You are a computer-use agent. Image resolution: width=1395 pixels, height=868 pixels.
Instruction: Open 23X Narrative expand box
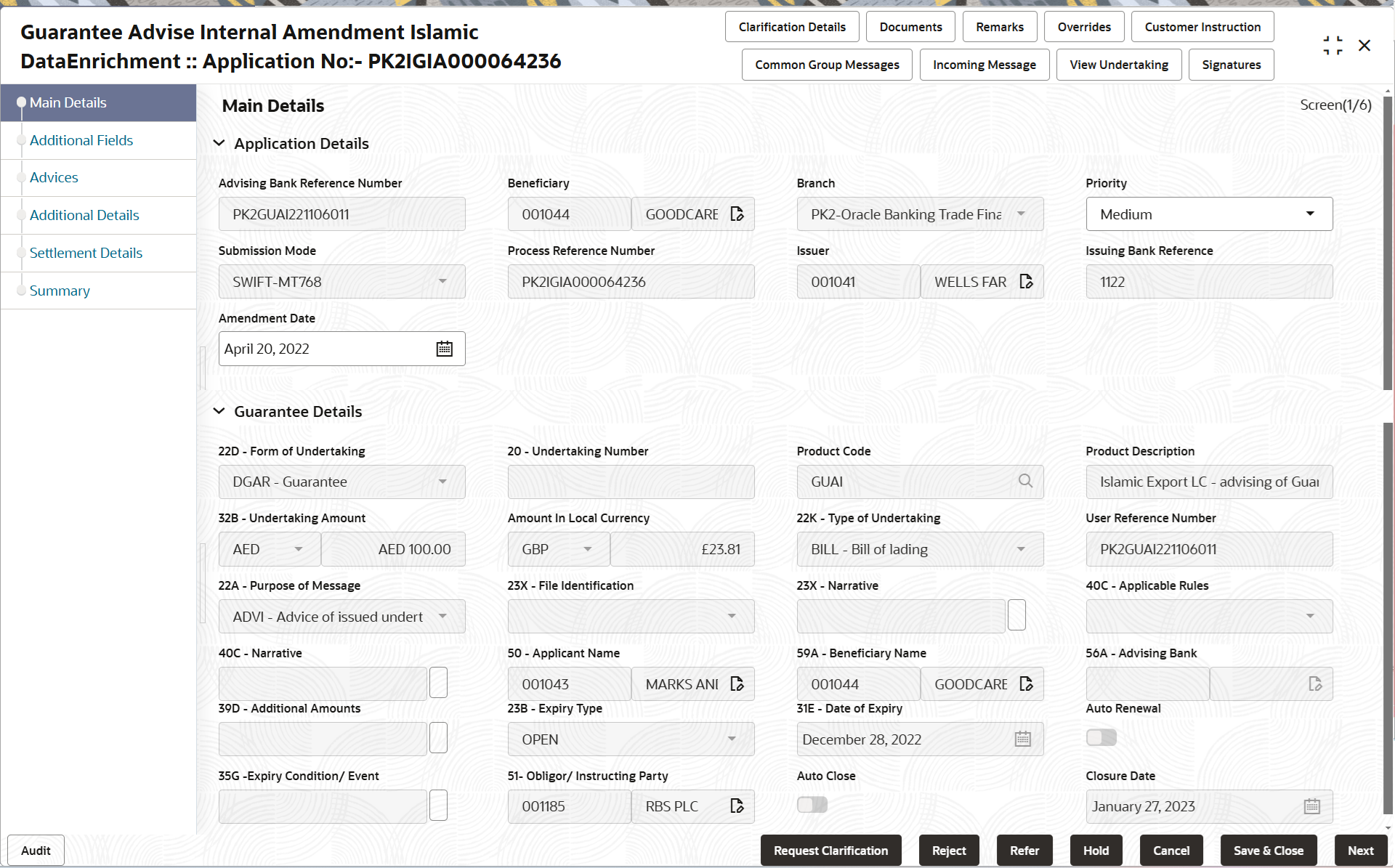pyautogui.click(x=1016, y=616)
